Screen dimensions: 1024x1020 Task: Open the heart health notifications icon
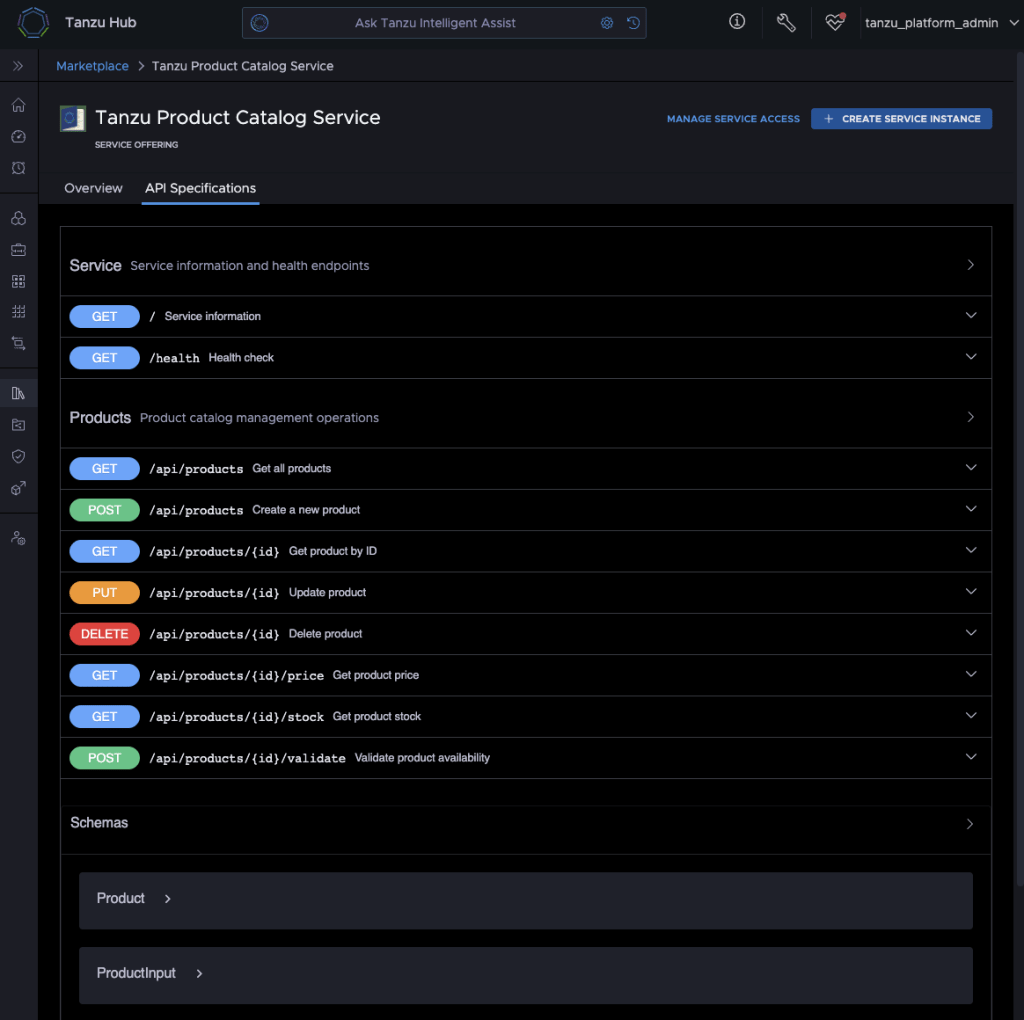pos(835,22)
